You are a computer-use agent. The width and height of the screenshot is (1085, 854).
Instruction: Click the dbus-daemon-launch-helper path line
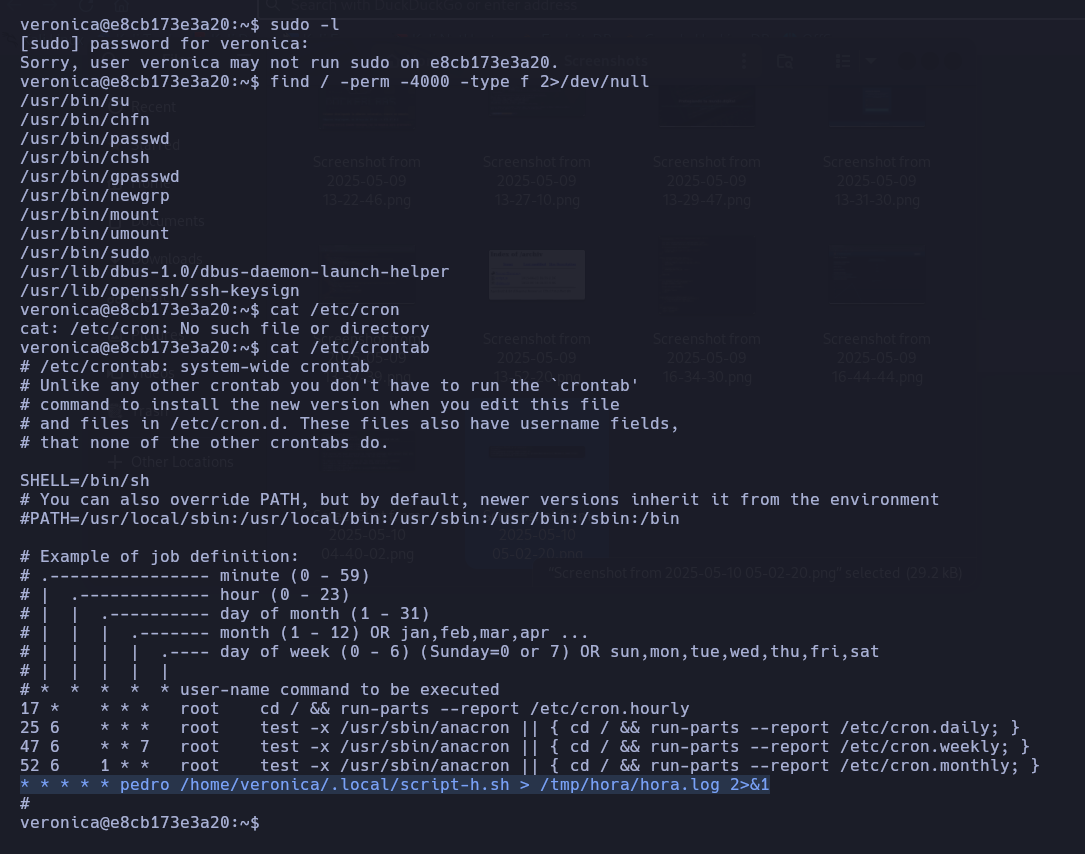pos(235,271)
